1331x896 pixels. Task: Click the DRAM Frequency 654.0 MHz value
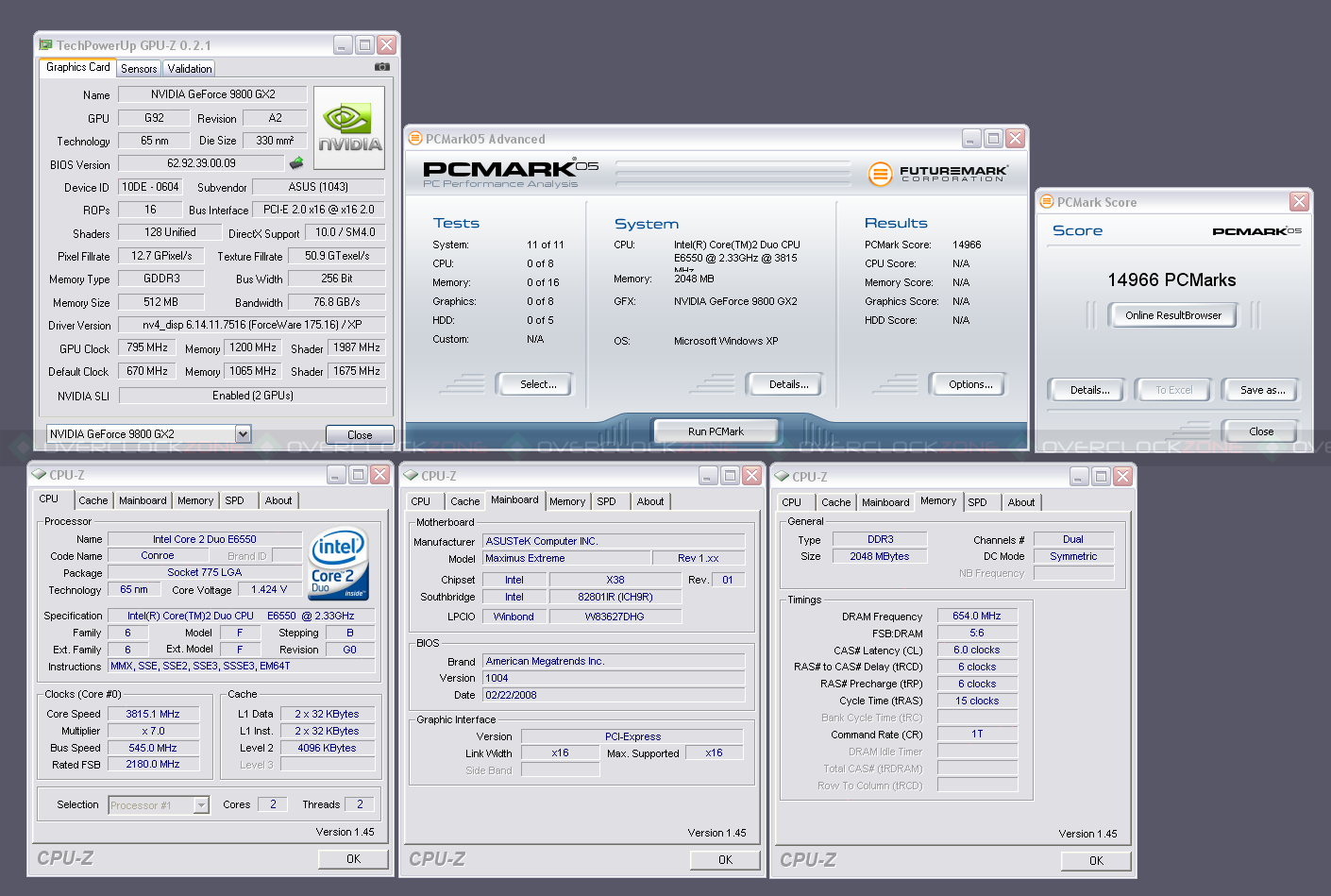click(977, 616)
